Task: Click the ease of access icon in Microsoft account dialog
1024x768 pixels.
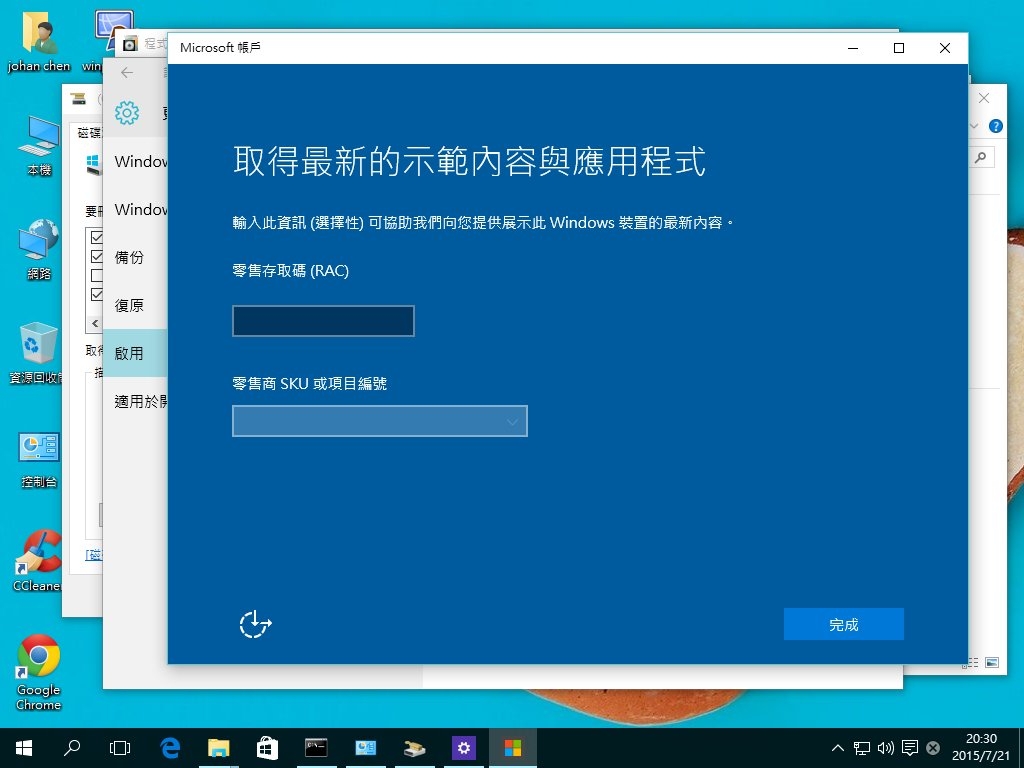Action: 255,624
